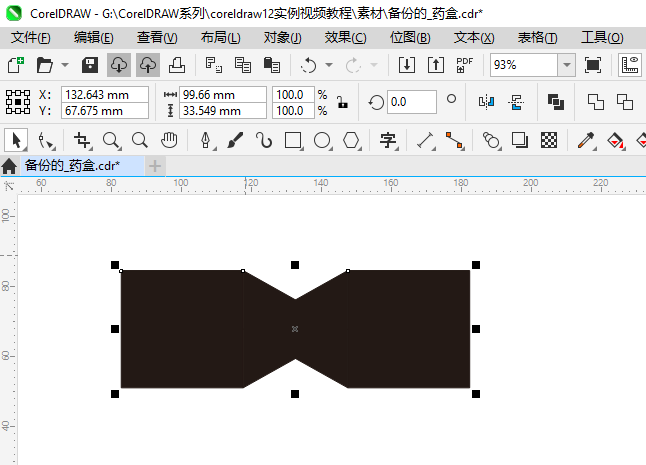
Task: Click the horizontal scale 100.0 field
Action: (x=293, y=95)
